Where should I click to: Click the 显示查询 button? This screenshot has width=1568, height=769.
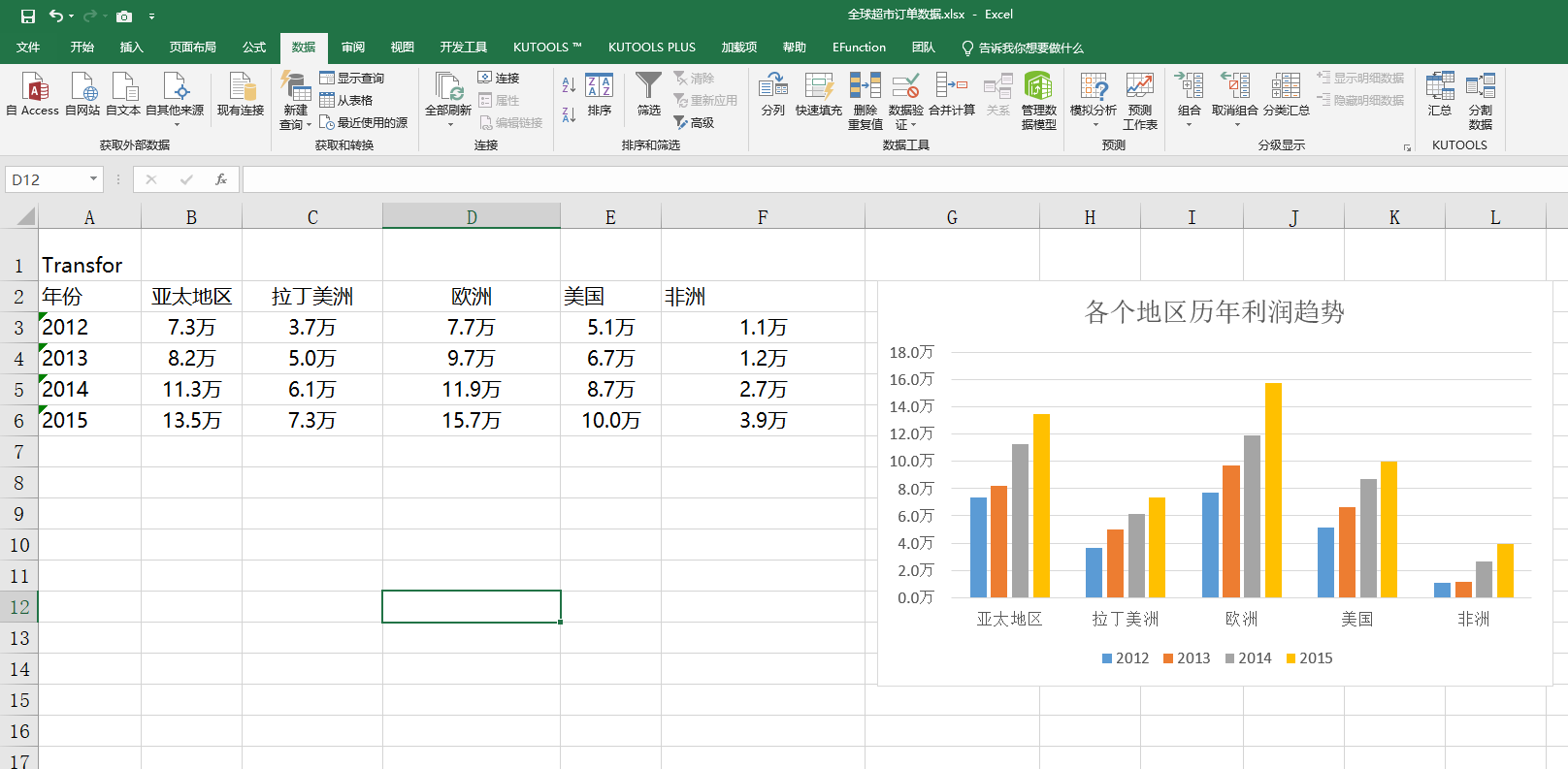[352, 78]
